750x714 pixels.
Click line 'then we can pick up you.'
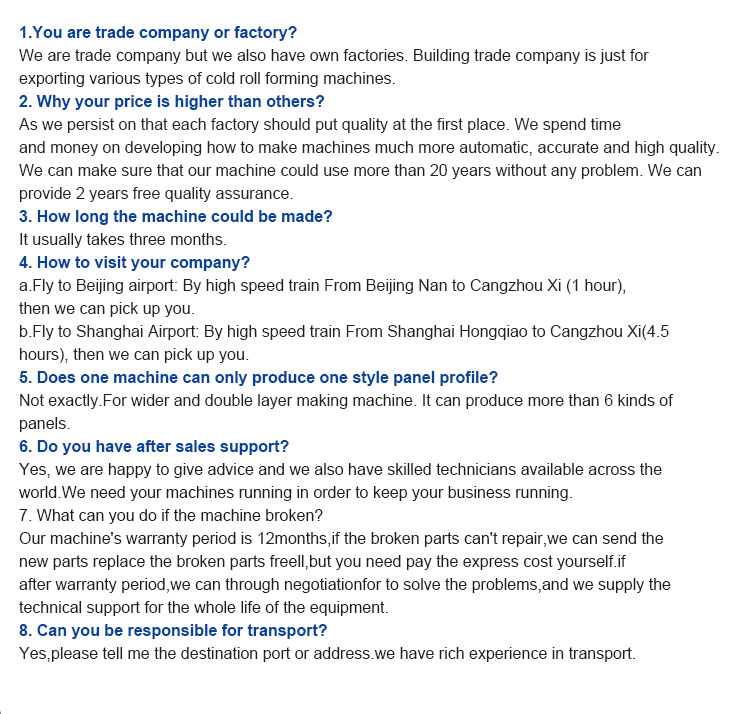[x=107, y=308]
